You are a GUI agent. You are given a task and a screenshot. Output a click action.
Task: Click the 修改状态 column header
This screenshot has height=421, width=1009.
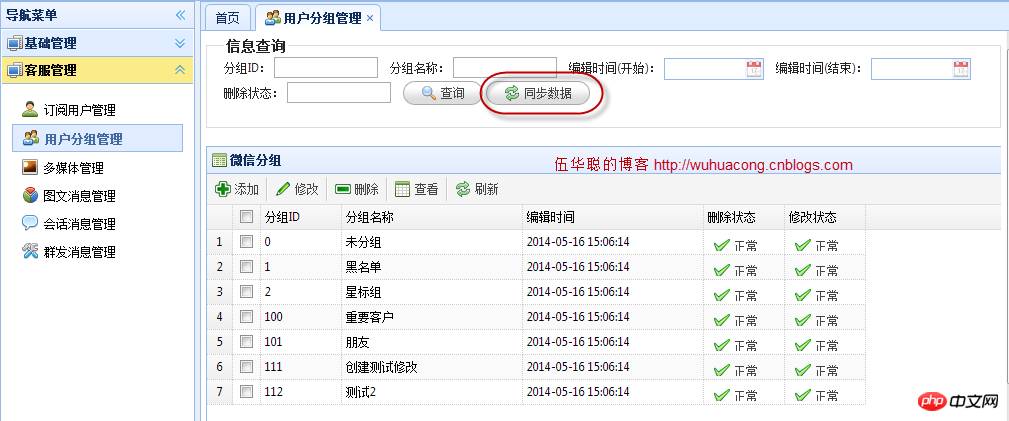(825, 217)
